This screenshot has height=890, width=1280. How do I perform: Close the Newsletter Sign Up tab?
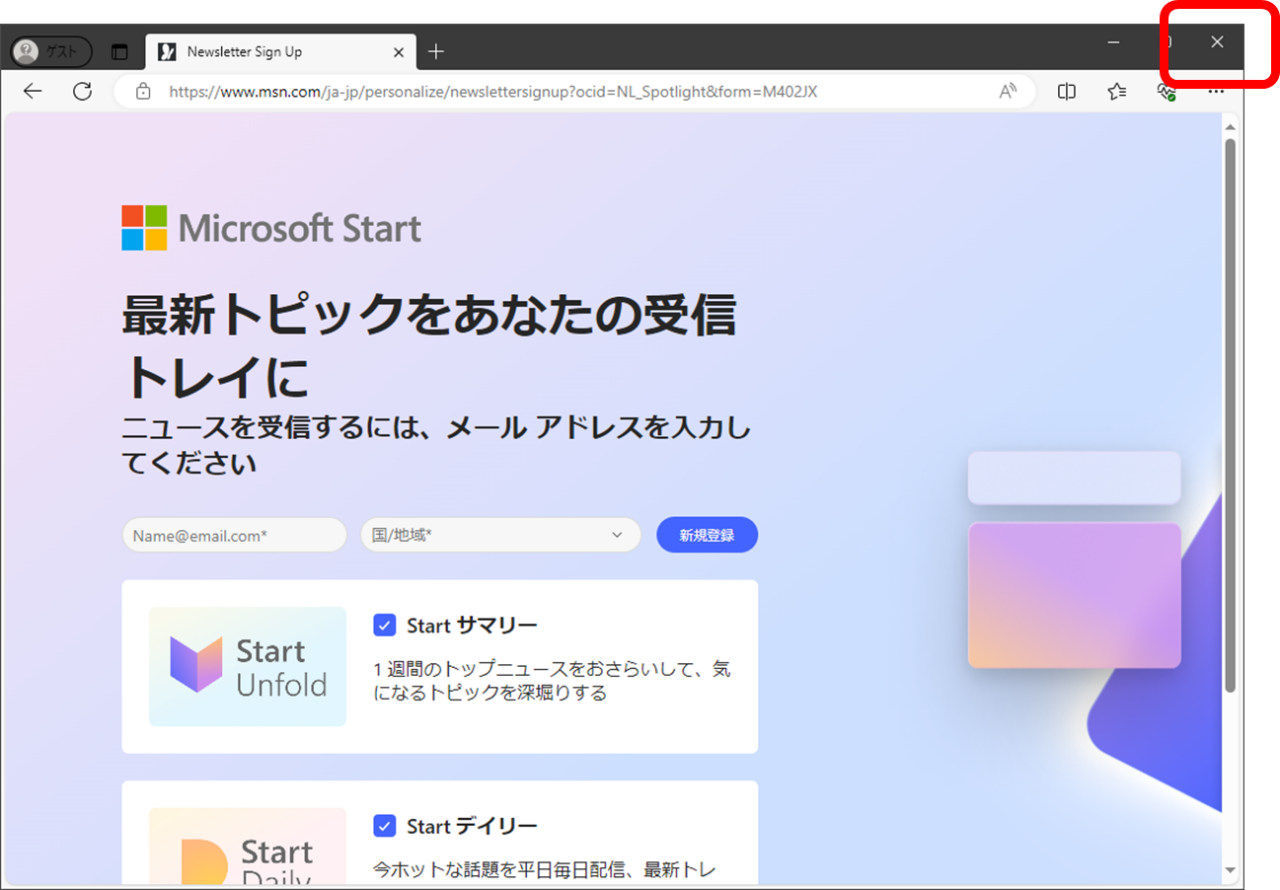click(398, 52)
